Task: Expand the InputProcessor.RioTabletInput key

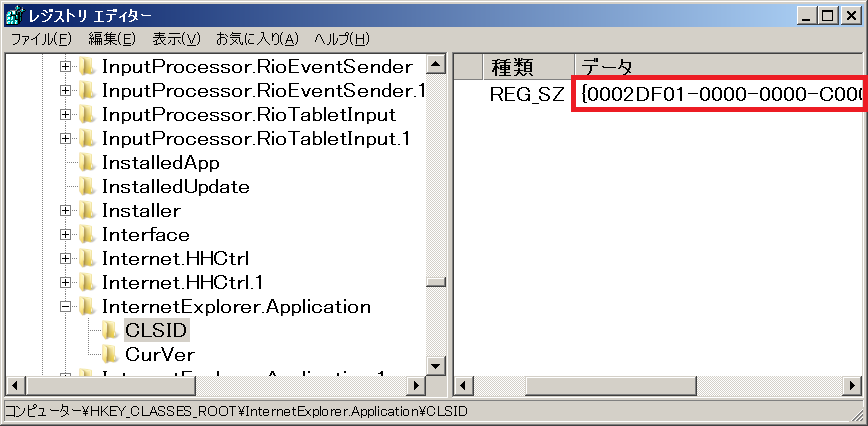Action: (66, 115)
